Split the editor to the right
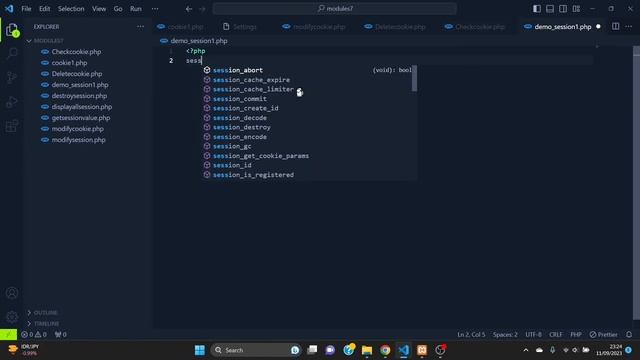 tap(616, 27)
